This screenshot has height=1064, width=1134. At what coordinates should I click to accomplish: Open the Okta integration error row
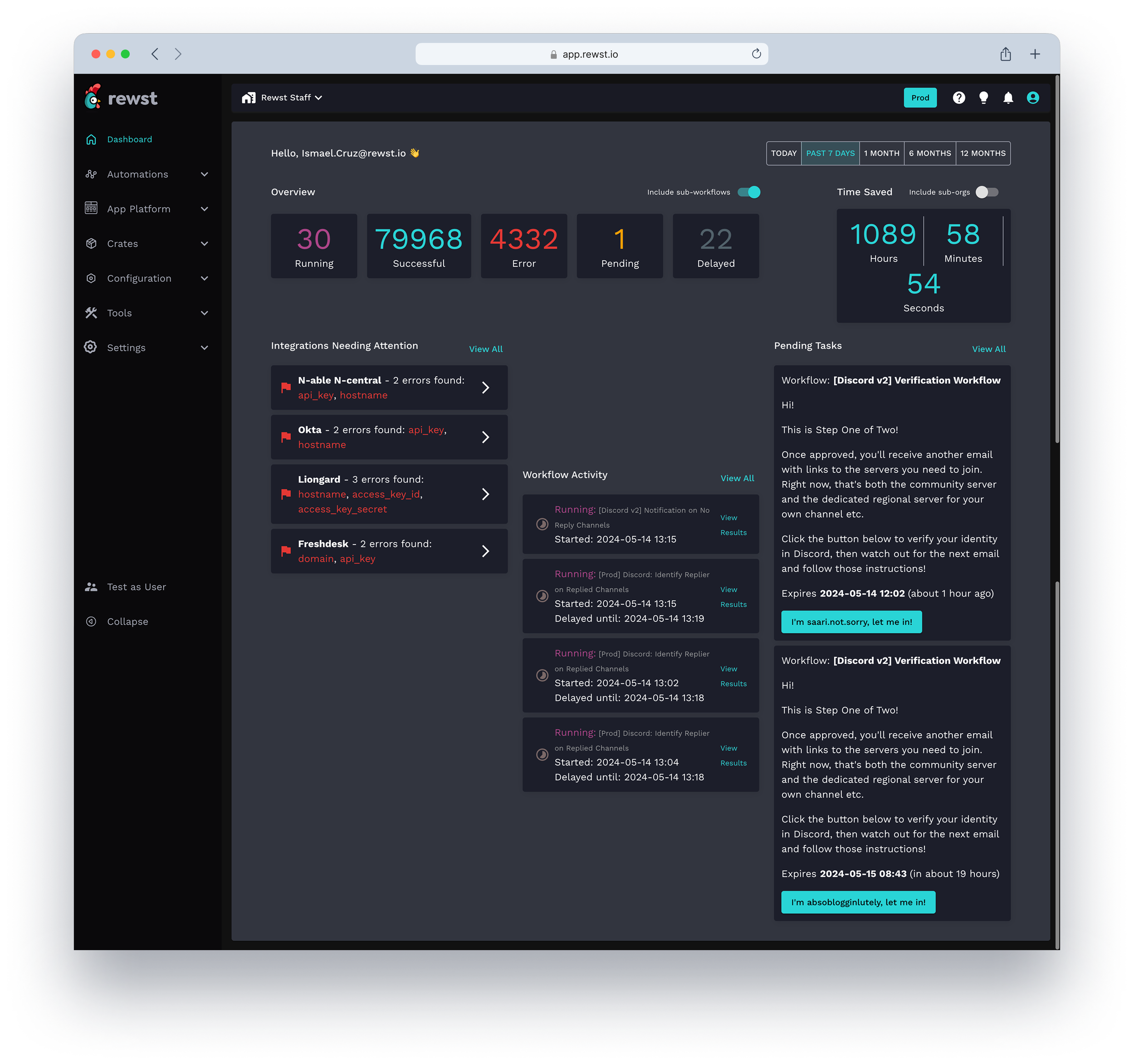[389, 437]
